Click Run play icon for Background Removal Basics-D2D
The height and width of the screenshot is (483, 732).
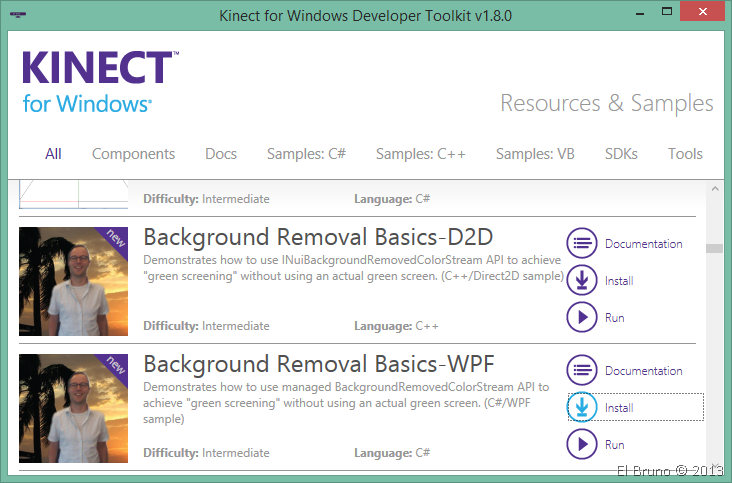click(x=582, y=318)
